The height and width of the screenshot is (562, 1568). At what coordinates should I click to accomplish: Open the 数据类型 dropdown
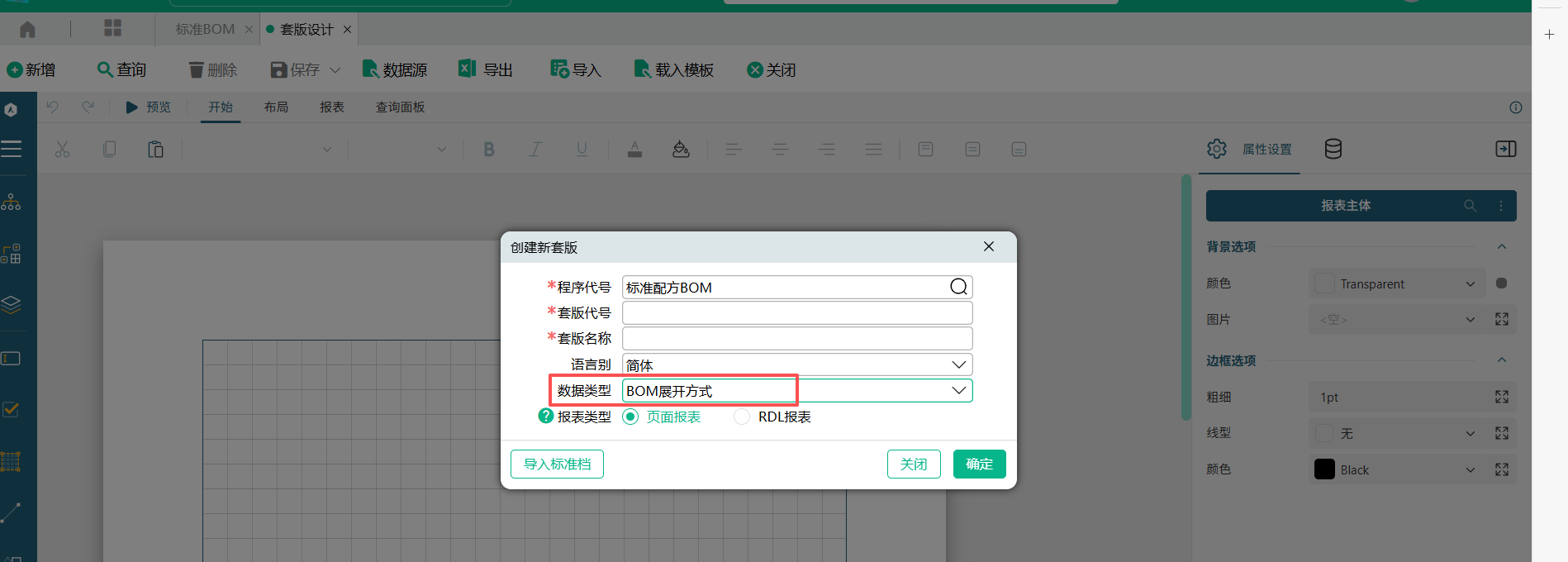pyautogui.click(x=958, y=391)
